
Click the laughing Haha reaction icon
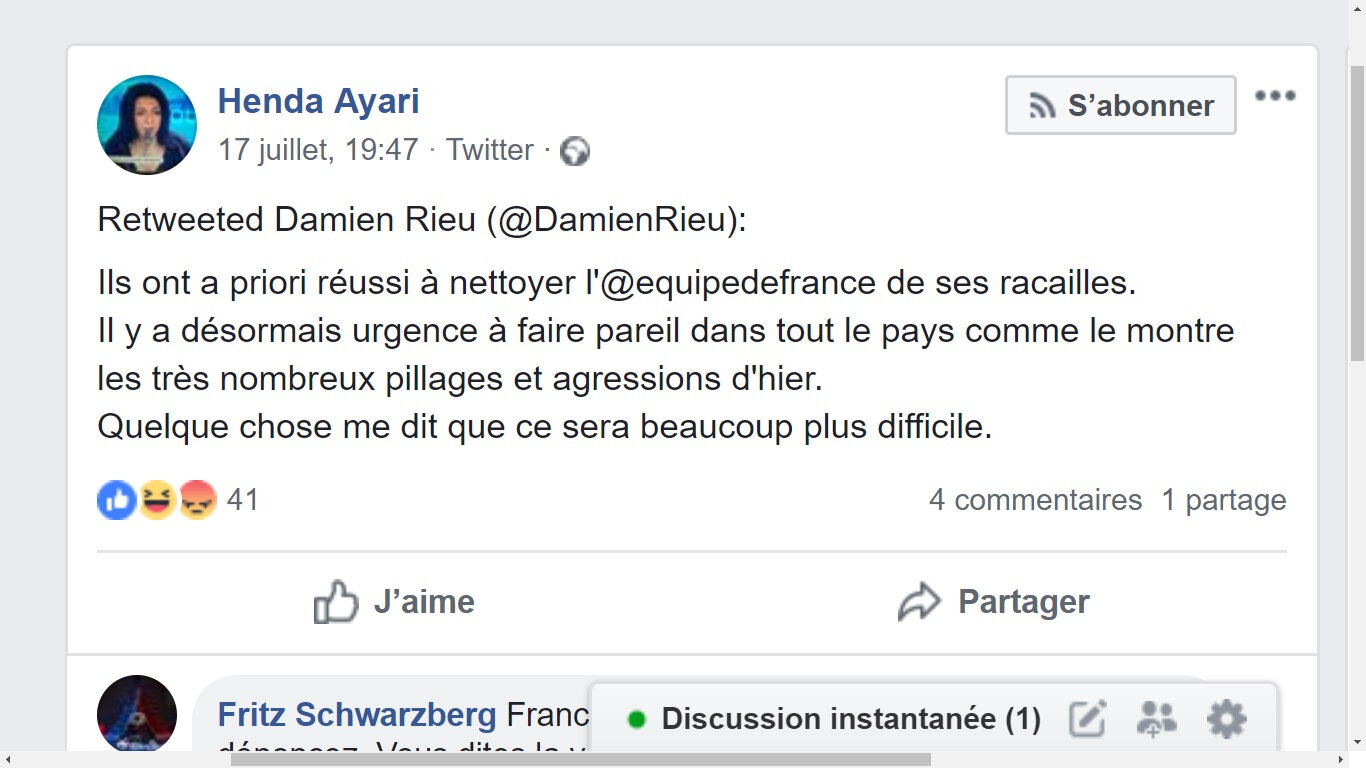click(157, 500)
